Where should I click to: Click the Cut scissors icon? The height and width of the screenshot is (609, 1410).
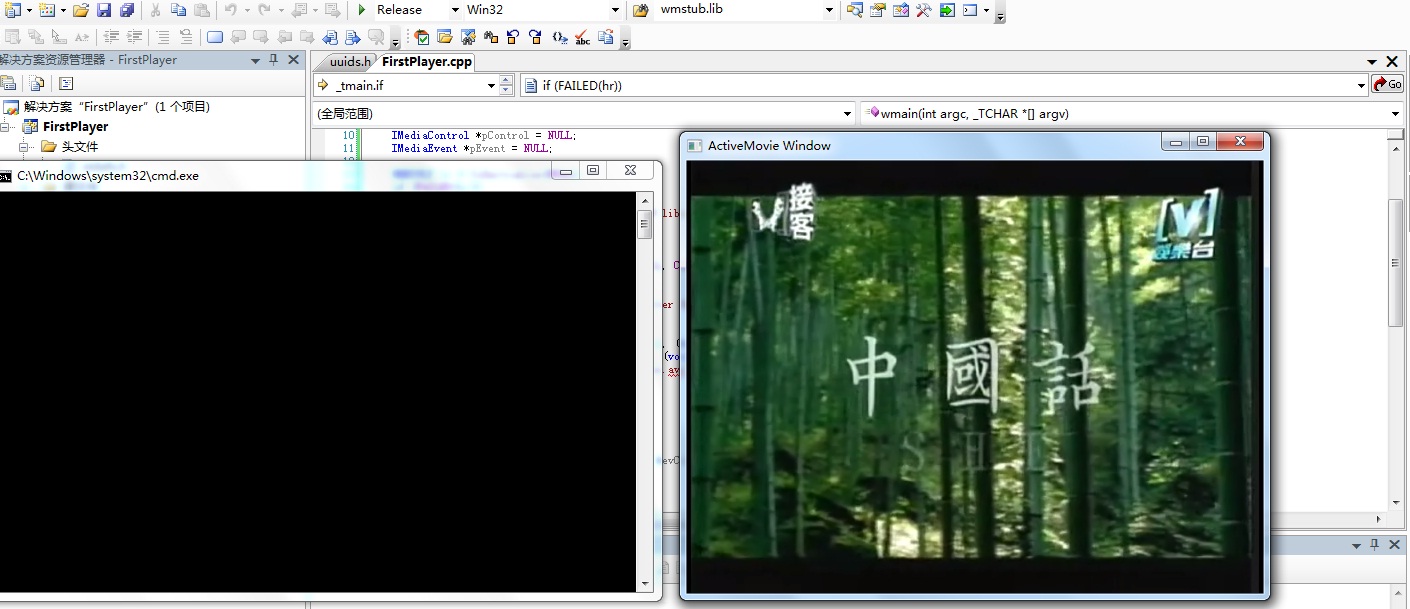pyautogui.click(x=156, y=10)
